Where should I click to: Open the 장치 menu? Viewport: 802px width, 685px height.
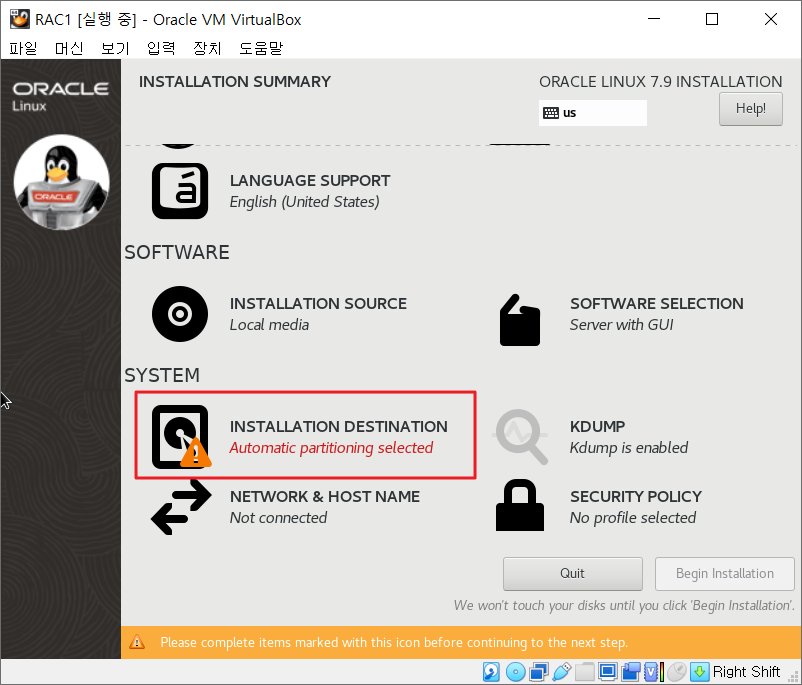pos(207,48)
